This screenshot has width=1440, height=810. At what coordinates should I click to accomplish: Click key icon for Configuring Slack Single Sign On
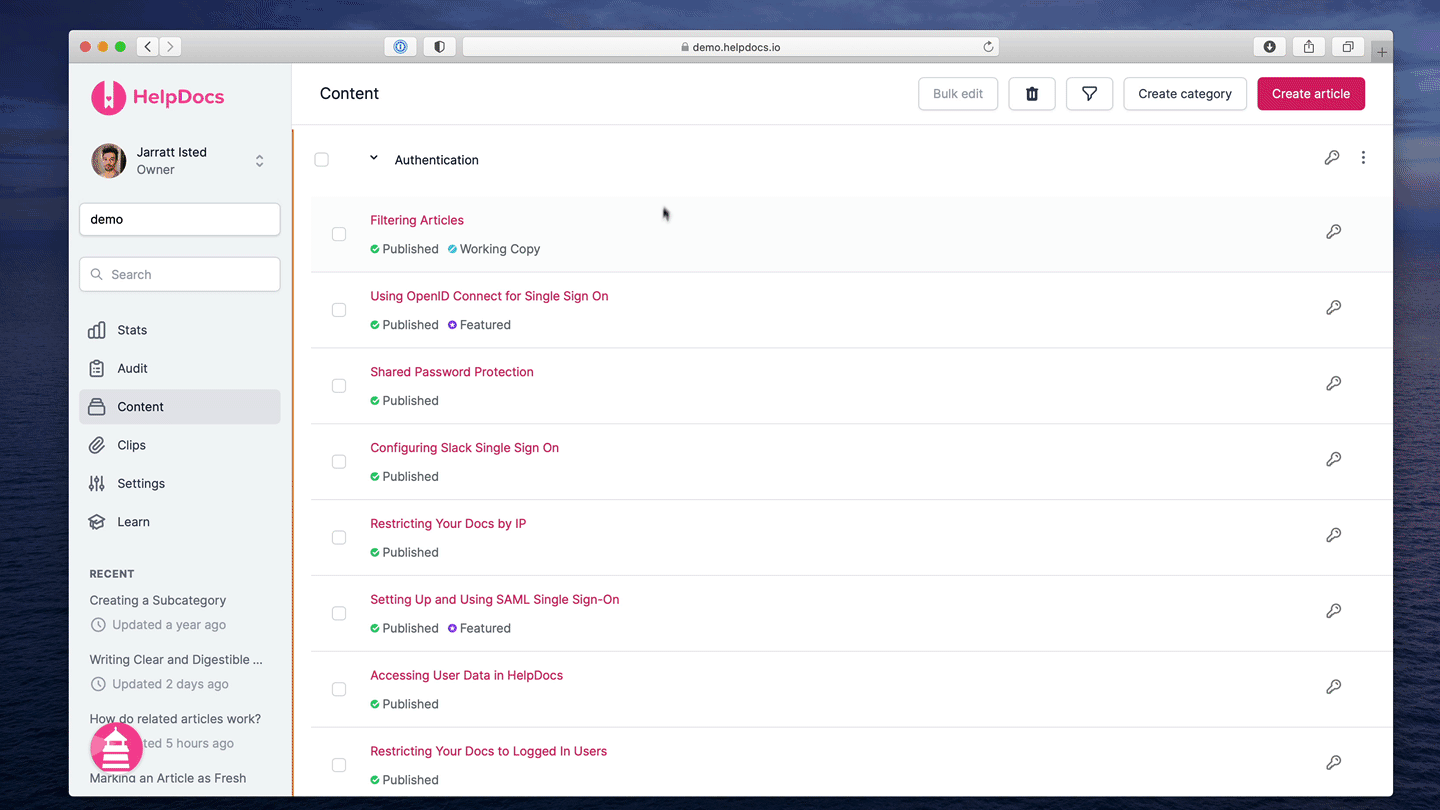point(1333,460)
